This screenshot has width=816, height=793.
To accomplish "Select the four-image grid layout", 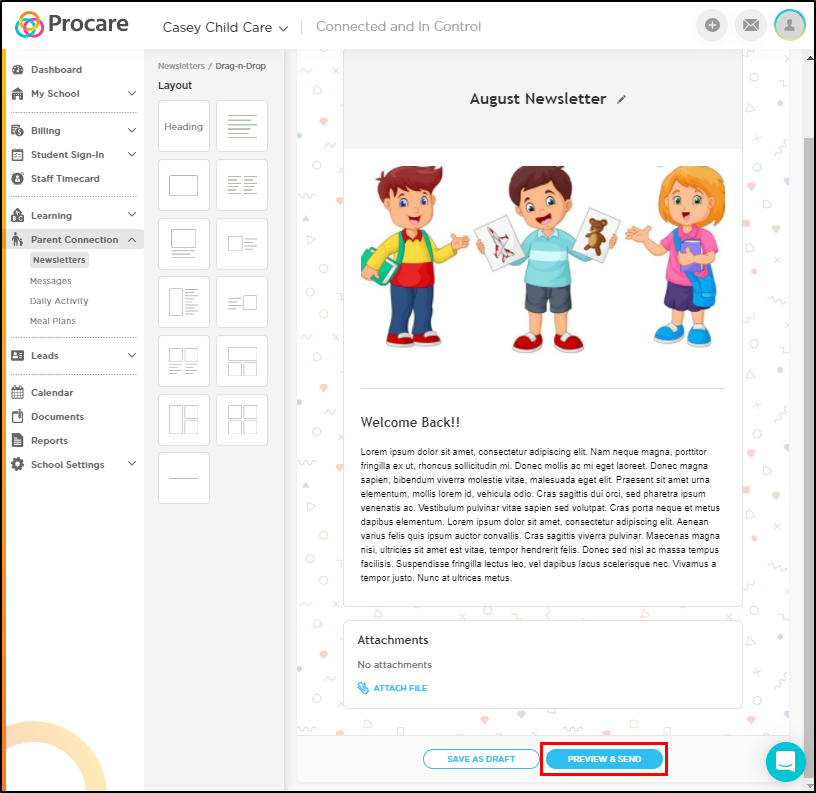I will coord(242,420).
